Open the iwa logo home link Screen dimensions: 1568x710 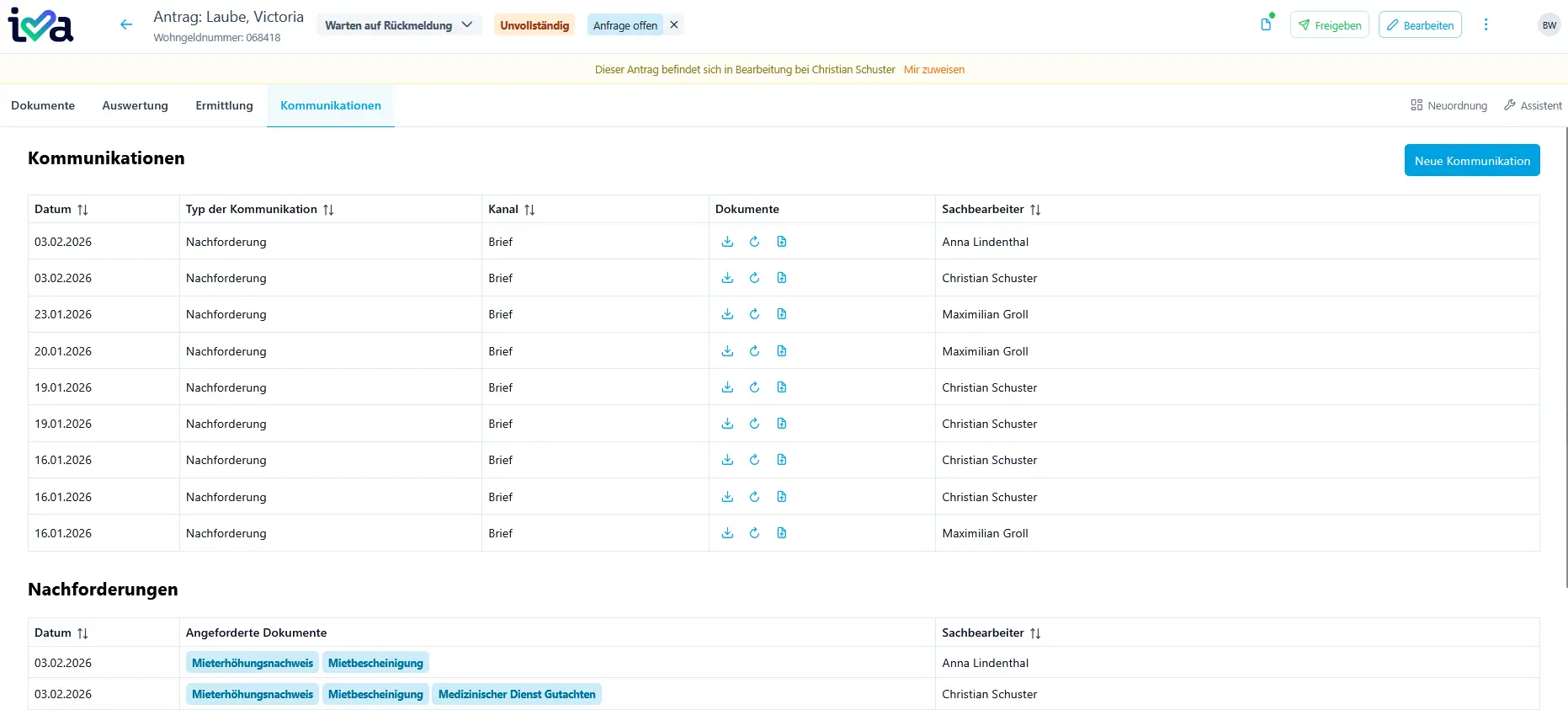pyautogui.click(x=40, y=25)
